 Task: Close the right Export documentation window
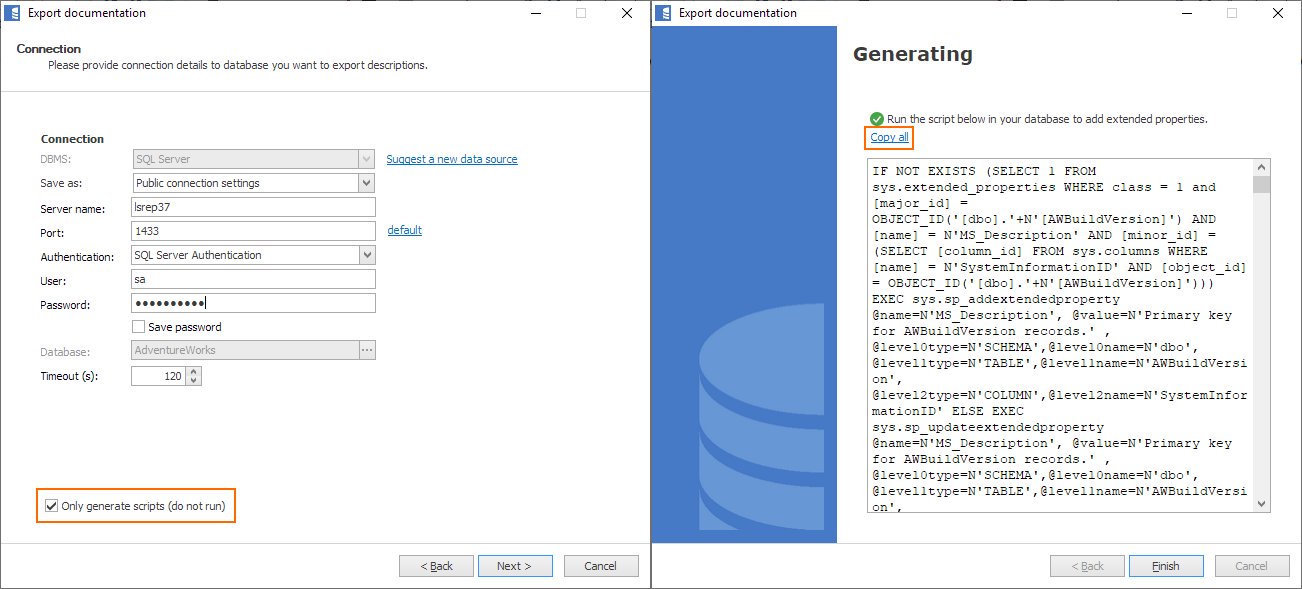click(x=1277, y=13)
